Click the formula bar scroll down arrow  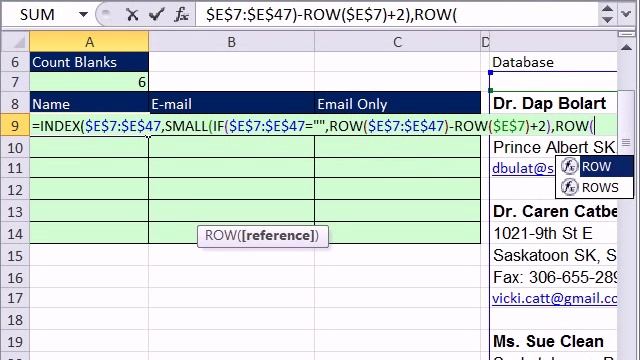[607, 20]
